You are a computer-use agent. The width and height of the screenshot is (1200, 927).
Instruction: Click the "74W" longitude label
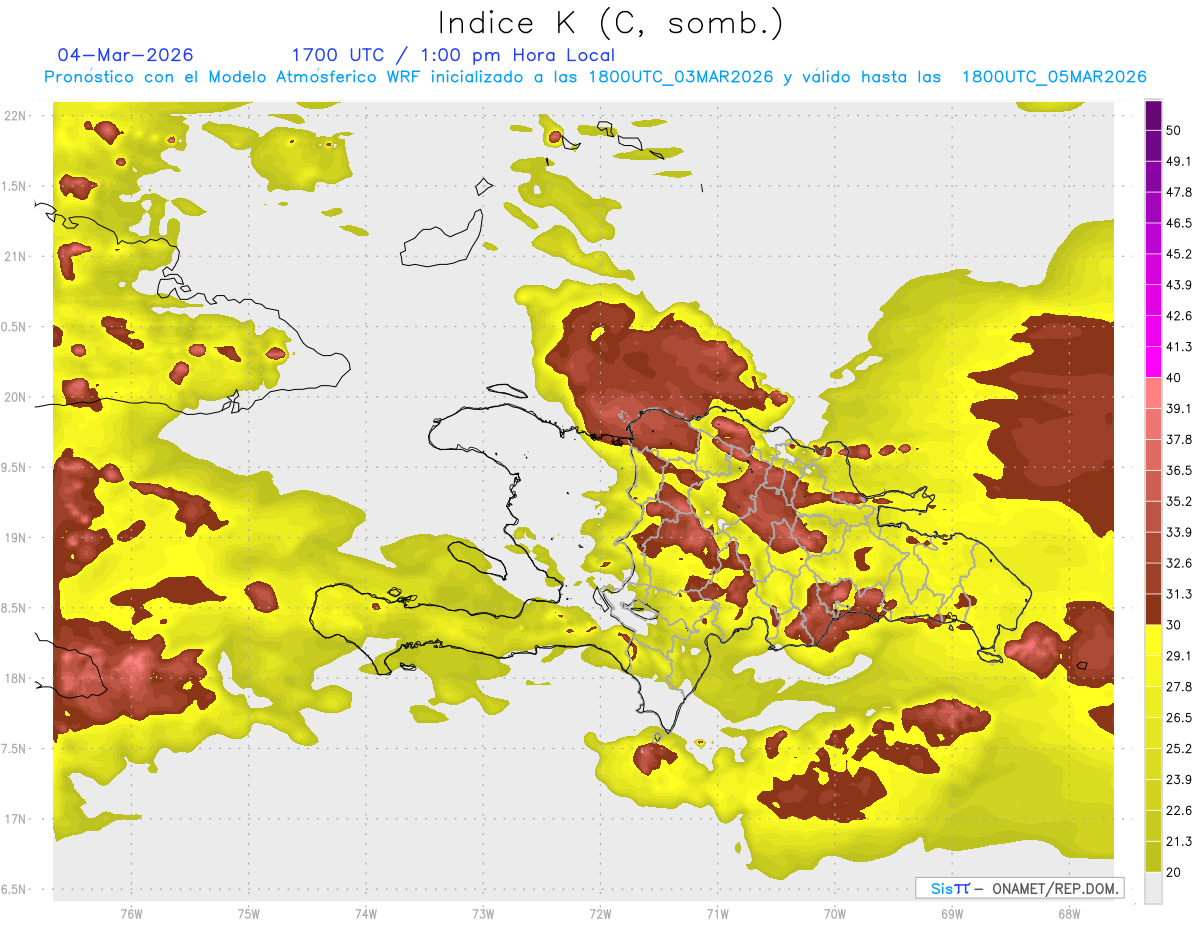[366, 914]
